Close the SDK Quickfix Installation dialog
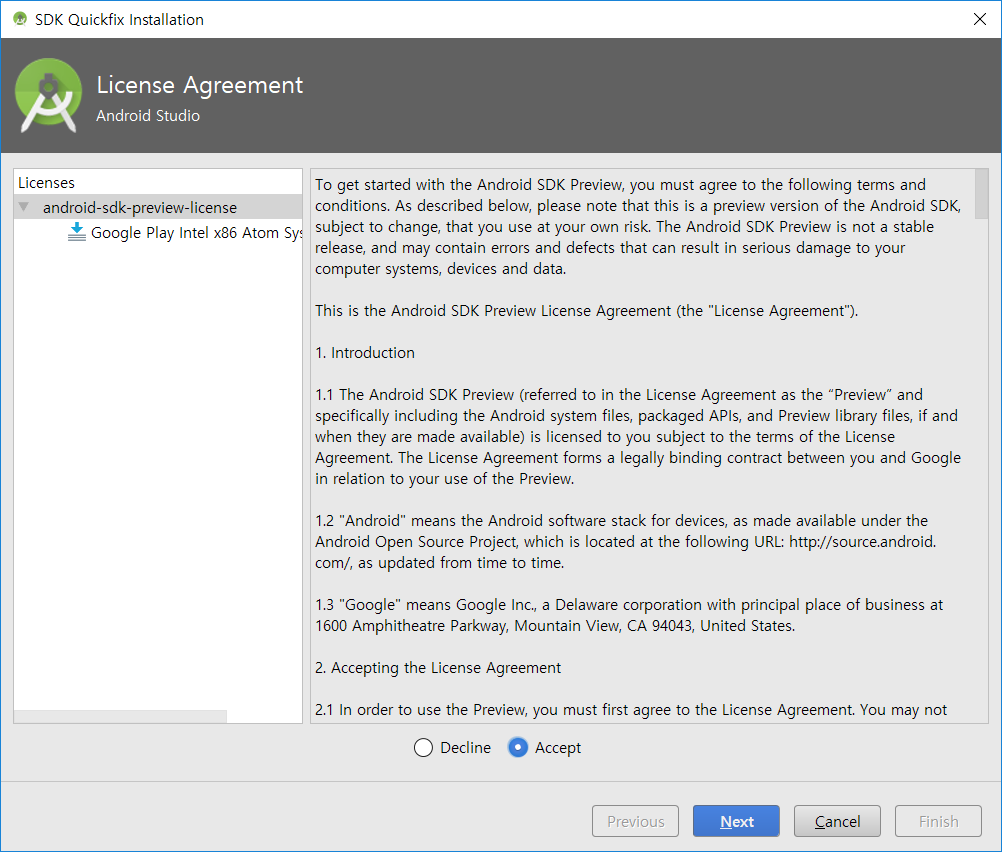The image size is (1002, 852). [x=980, y=19]
